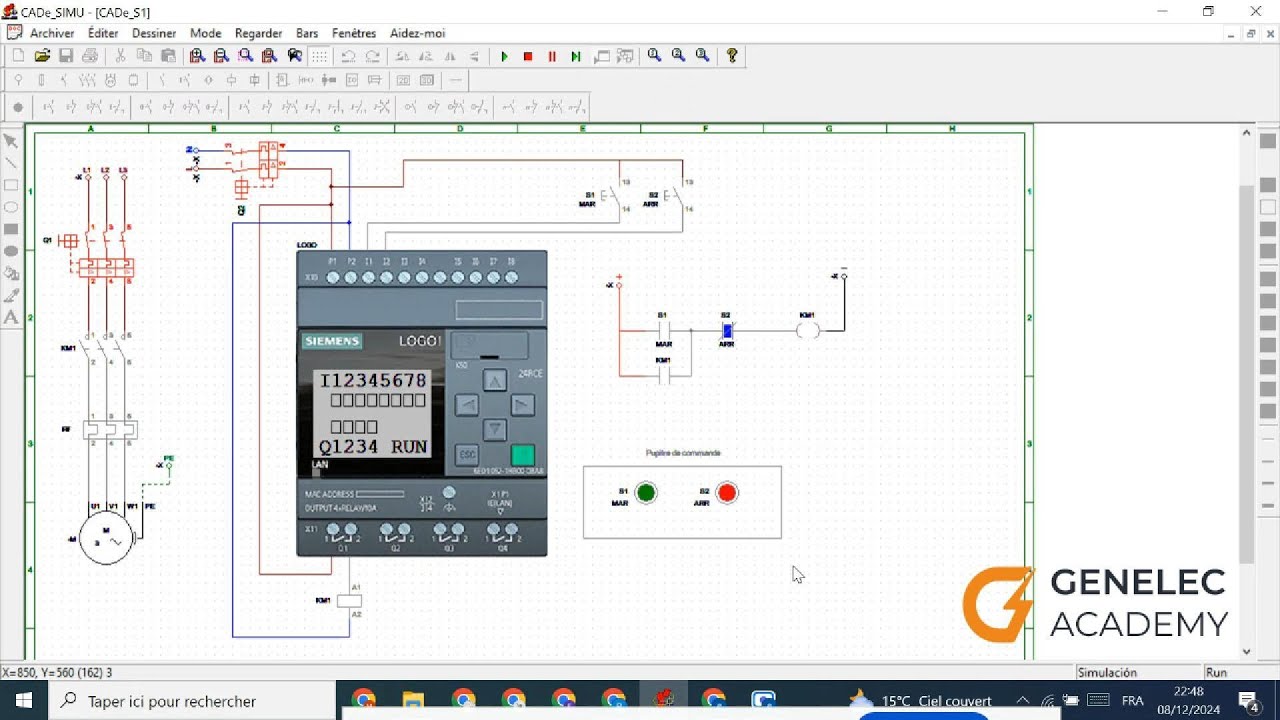Image resolution: width=1280 pixels, height=720 pixels.
Task: Open a file with the folder icon
Action: (42, 56)
